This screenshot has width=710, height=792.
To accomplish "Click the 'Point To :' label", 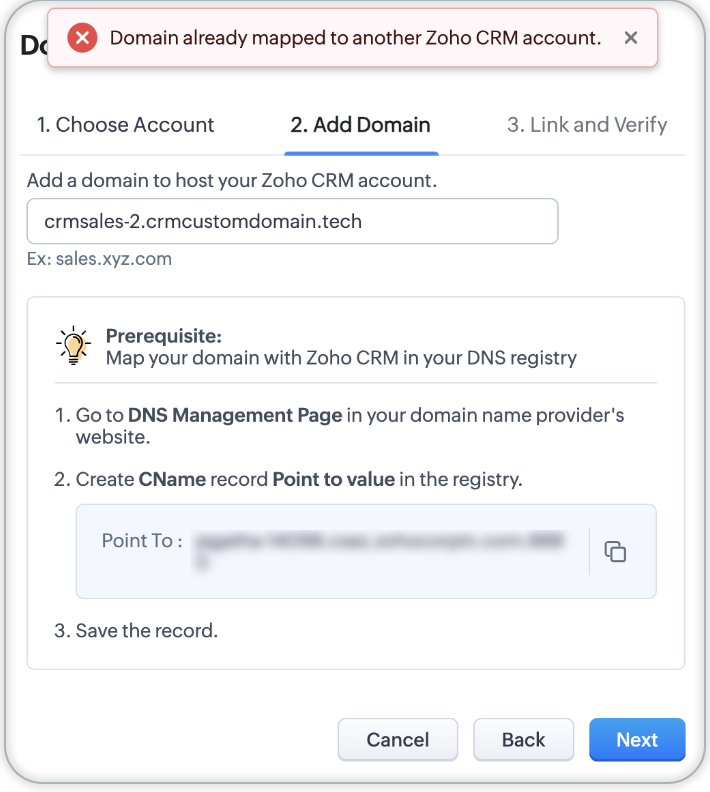I will 142,541.
